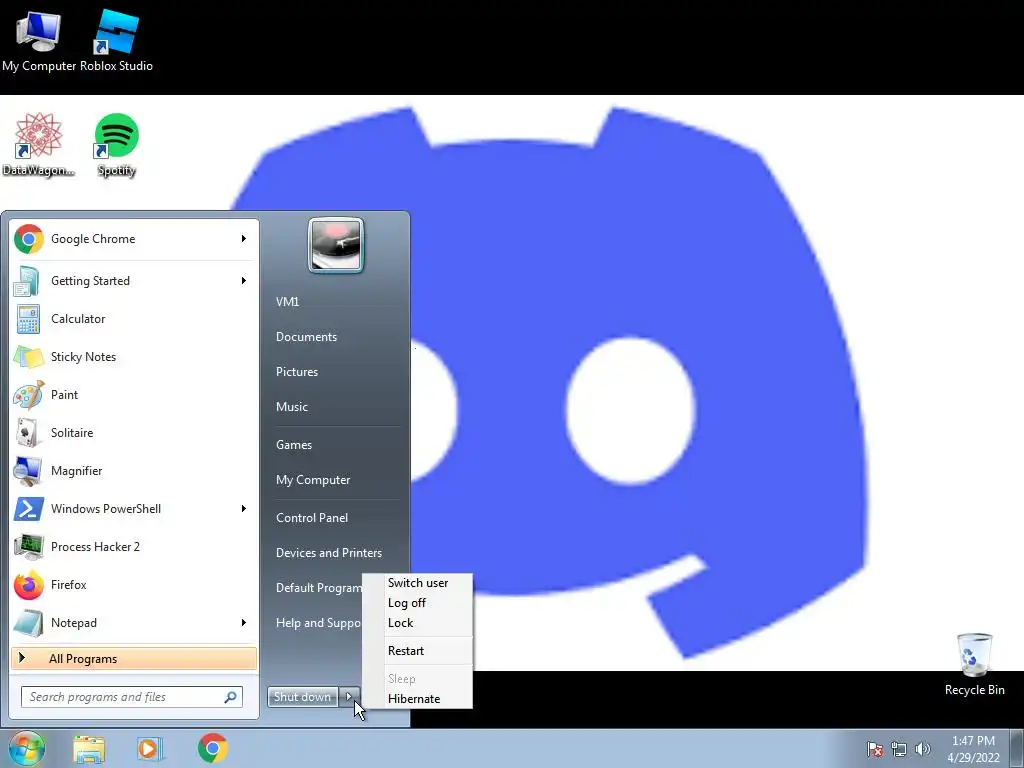Click the Show desktop strip
1024x768 pixels.
pos(1017,748)
